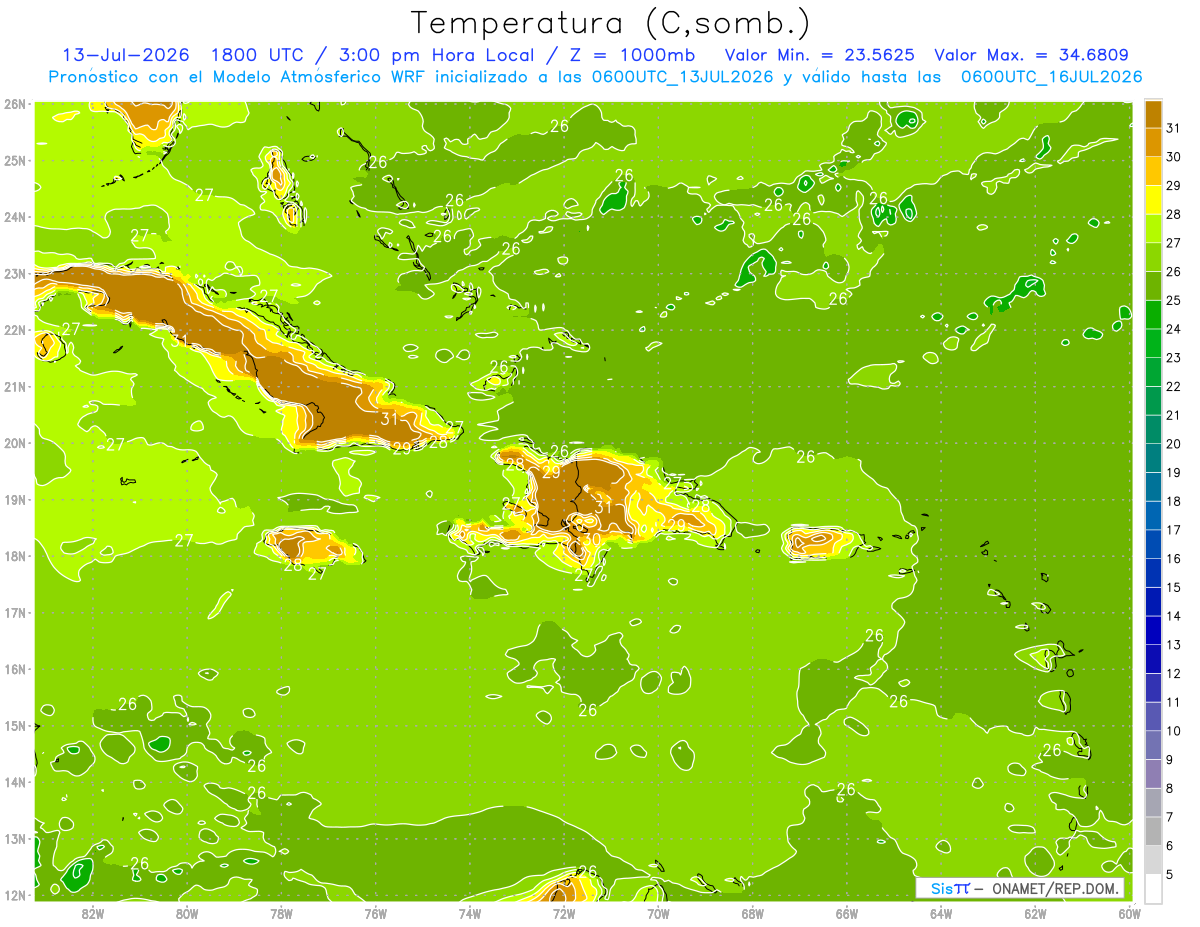Click the color scale label '15'
This screenshot has width=1200, height=927.
click(1174, 587)
